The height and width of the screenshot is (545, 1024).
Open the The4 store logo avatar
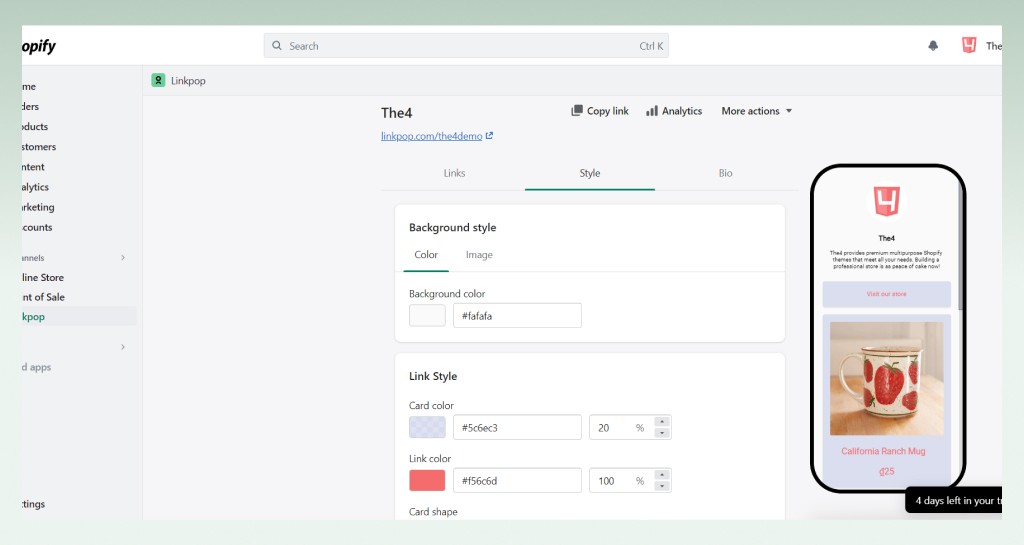[x=969, y=44]
